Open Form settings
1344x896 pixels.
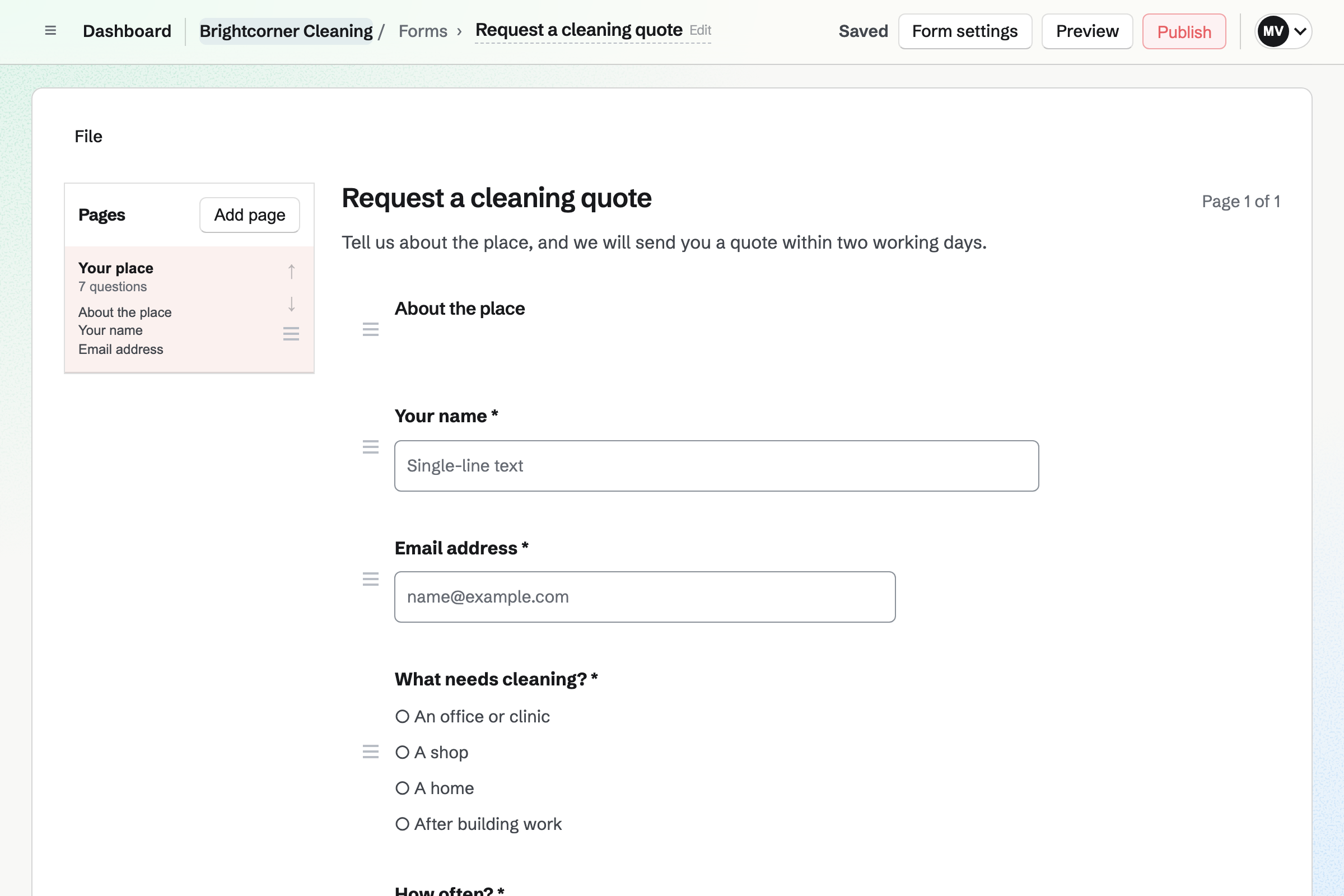(x=965, y=31)
